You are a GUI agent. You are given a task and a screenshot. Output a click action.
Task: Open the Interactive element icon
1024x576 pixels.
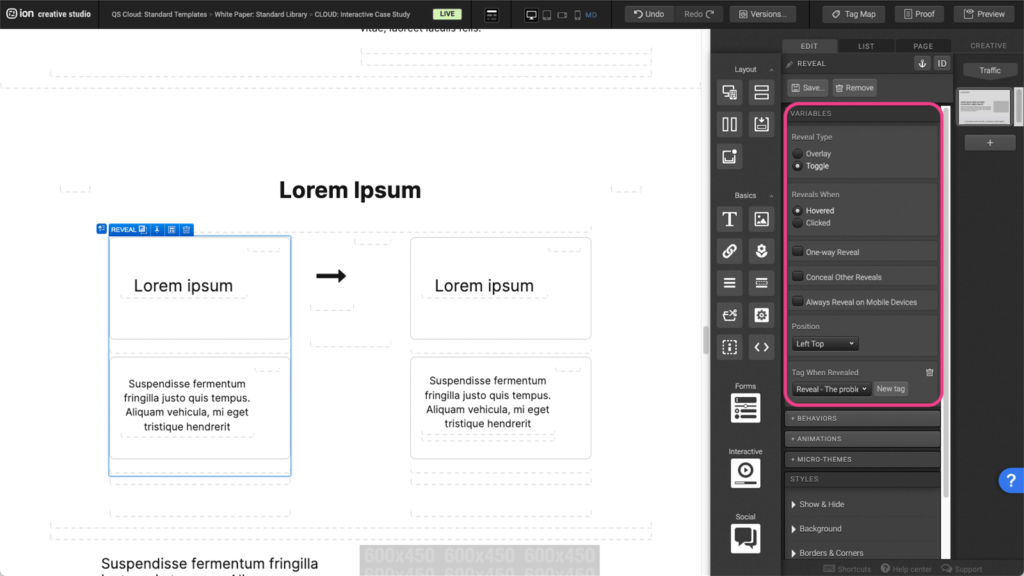(745, 473)
